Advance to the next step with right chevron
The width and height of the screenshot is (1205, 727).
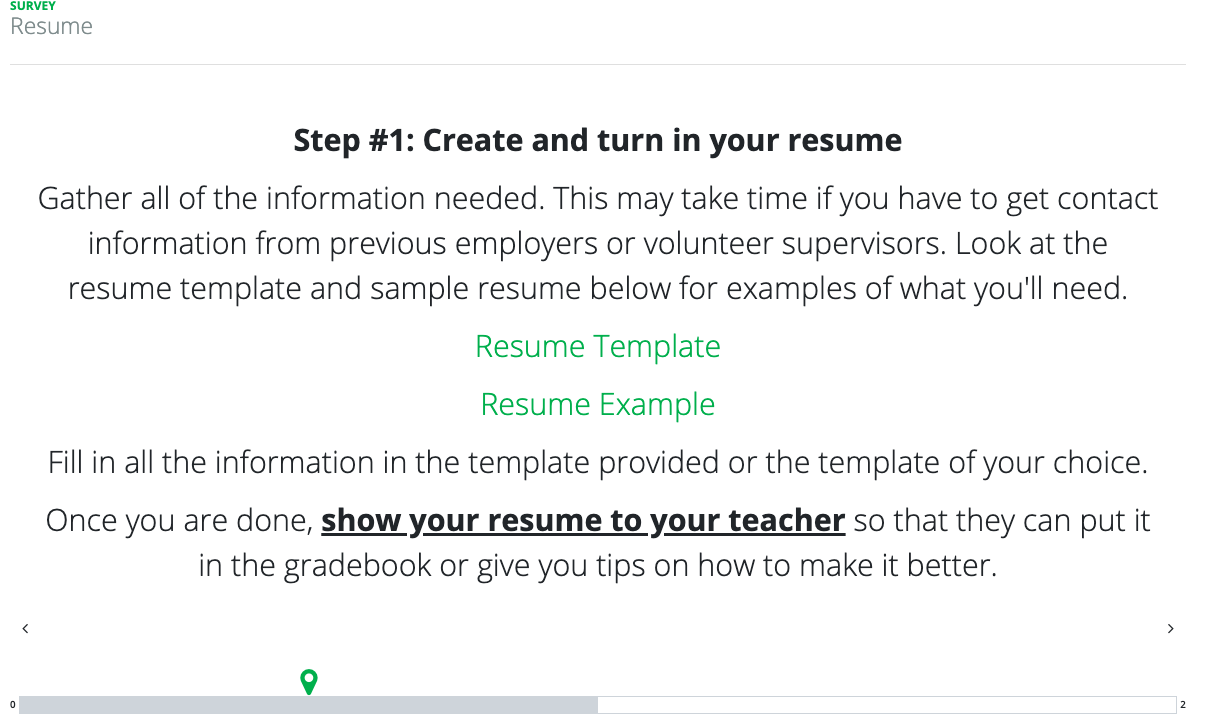(x=1171, y=629)
